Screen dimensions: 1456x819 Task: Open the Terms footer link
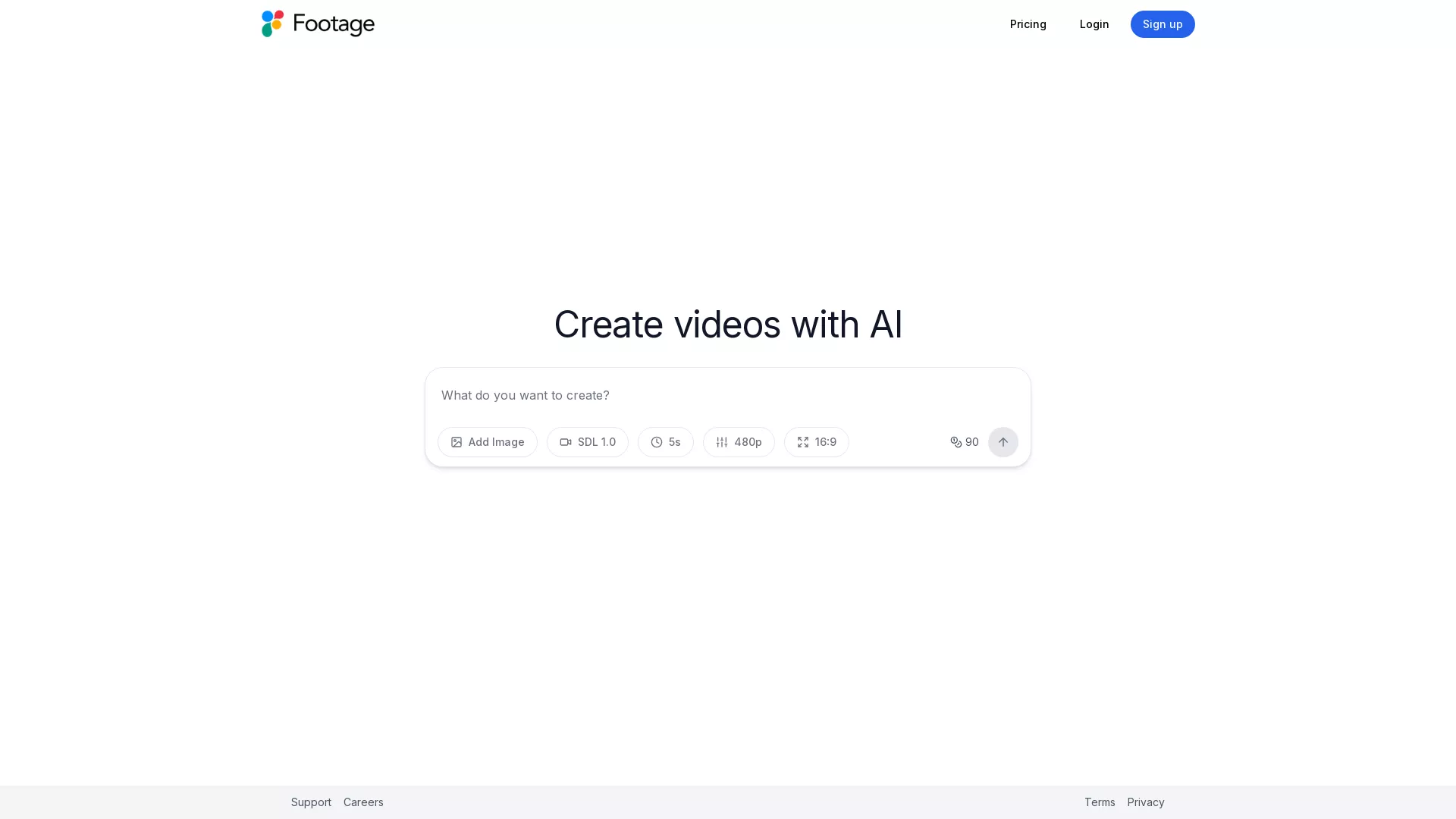click(x=1099, y=802)
